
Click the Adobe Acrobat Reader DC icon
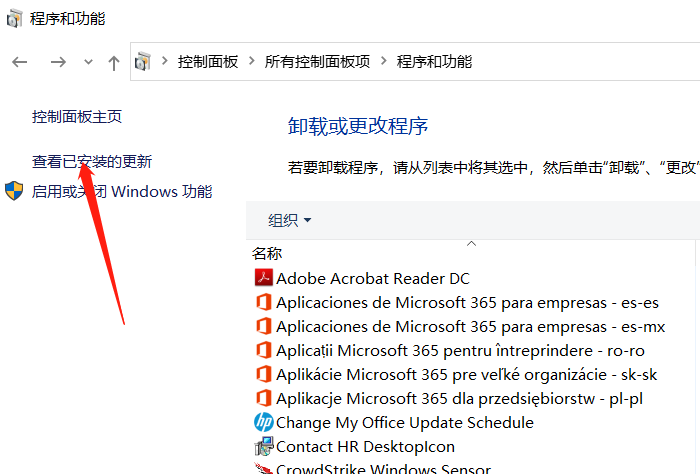click(x=263, y=278)
